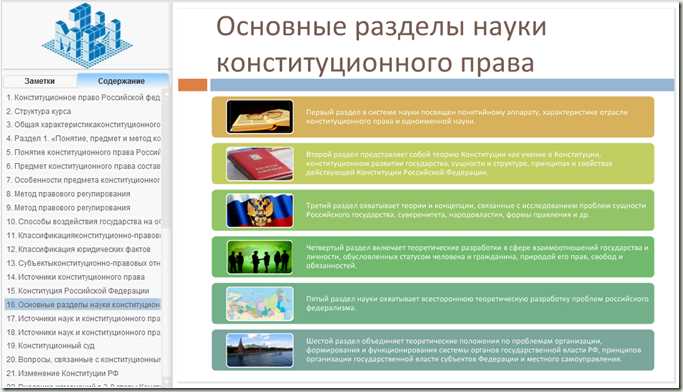Open item 13 Субъекты конституционно-правовых
The image size is (683, 392).
click(83, 263)
